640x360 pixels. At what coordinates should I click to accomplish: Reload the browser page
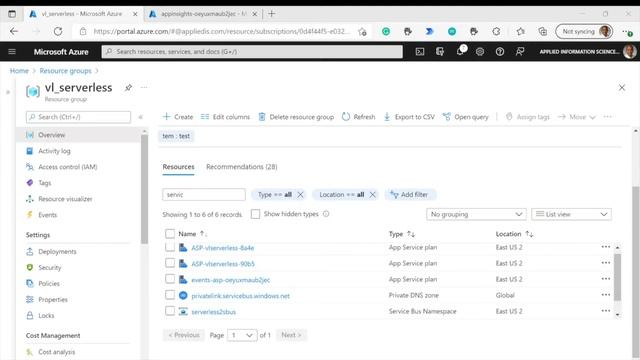click(58, 31)
